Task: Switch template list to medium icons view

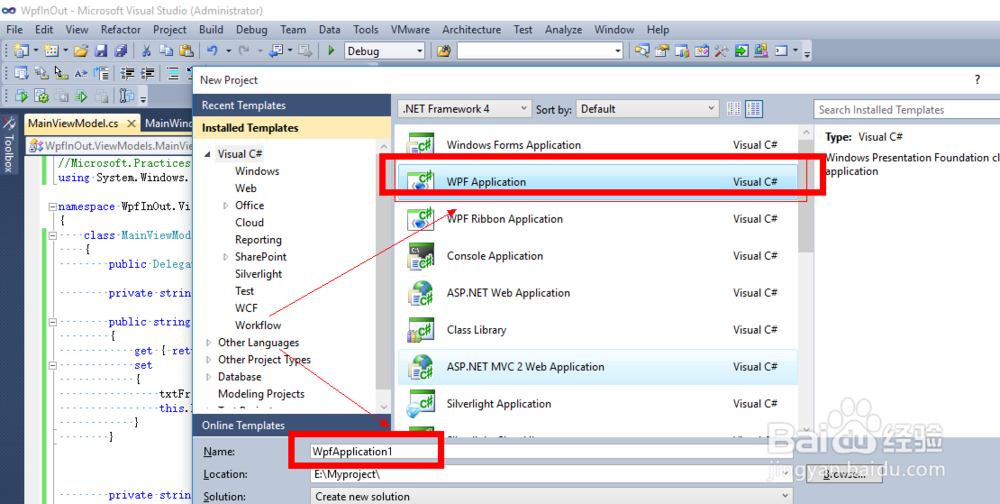Action: 753,109
